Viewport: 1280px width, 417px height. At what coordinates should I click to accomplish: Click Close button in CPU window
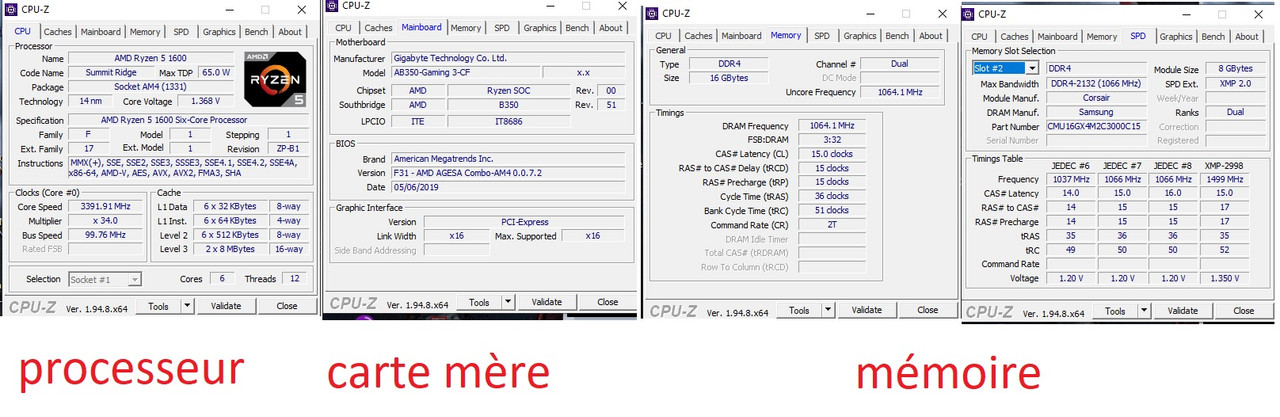pyautogui.click(x=287, y=307)
